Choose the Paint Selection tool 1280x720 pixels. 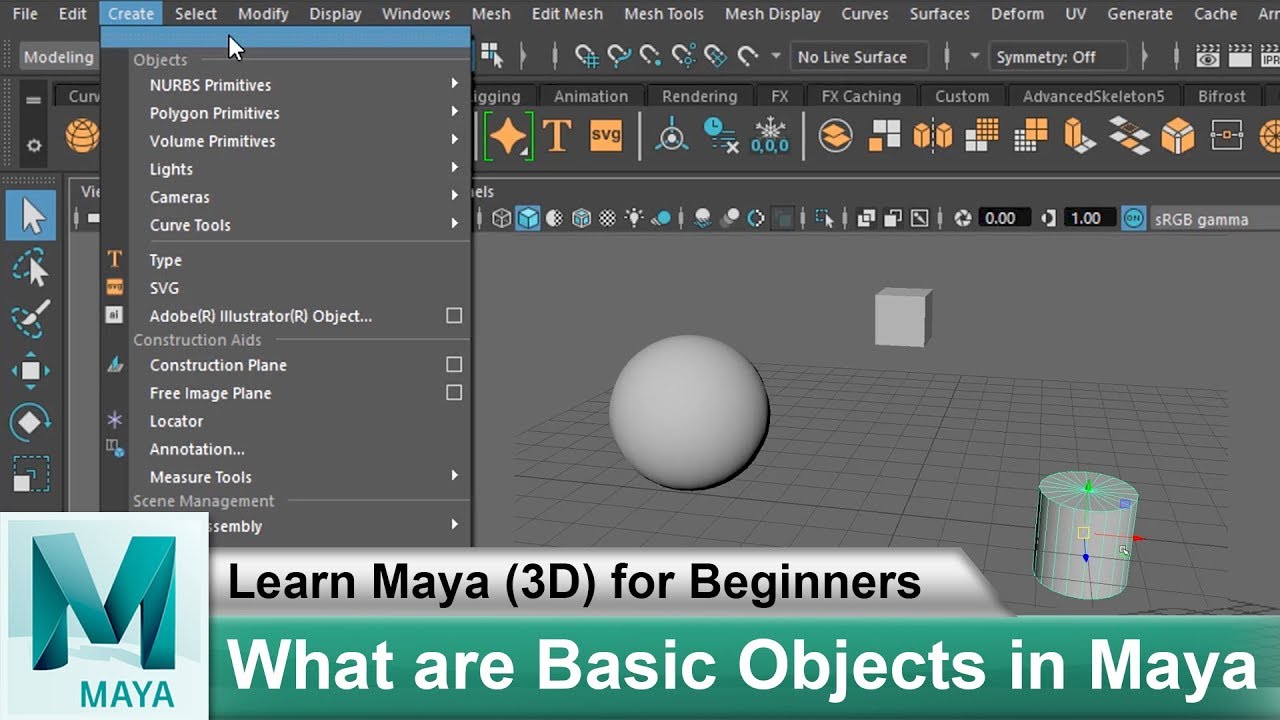point(31,319)
